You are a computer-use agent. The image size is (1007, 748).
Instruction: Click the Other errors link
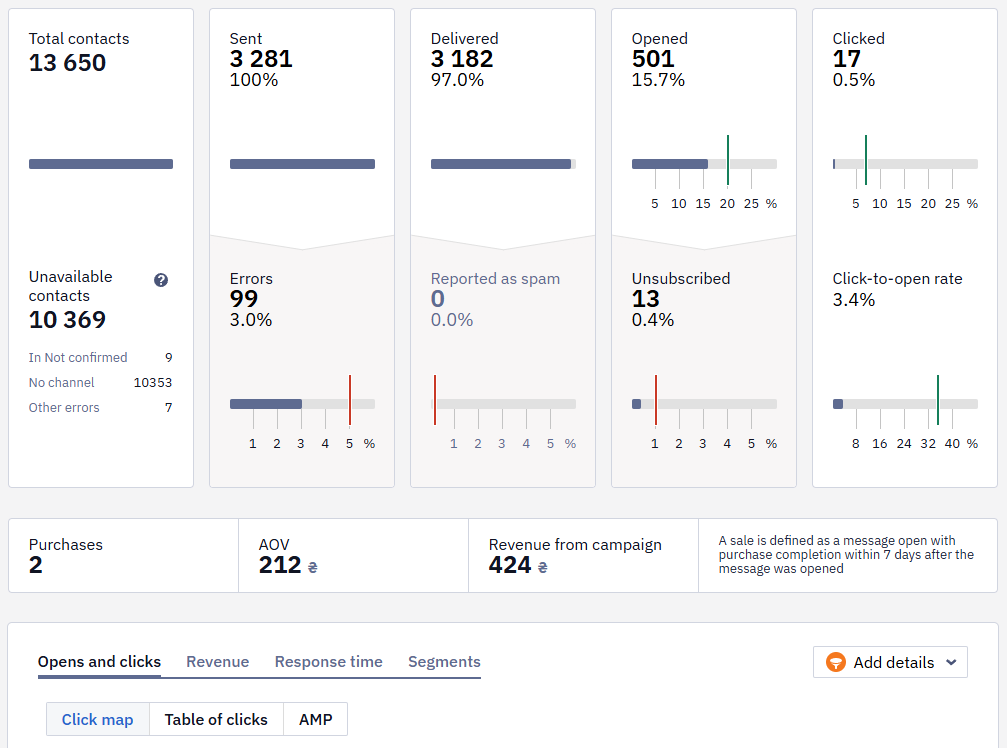pos(64,408)
